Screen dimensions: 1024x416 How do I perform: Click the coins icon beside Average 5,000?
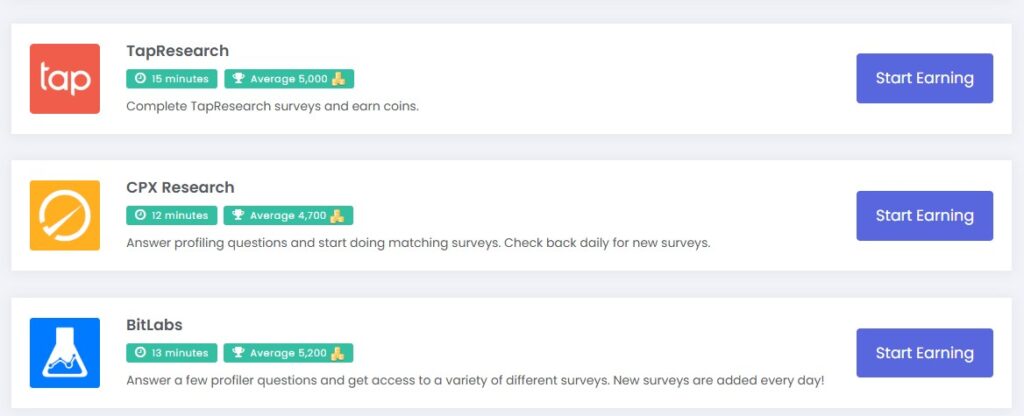pyautogui.click(x=339, y=79)
